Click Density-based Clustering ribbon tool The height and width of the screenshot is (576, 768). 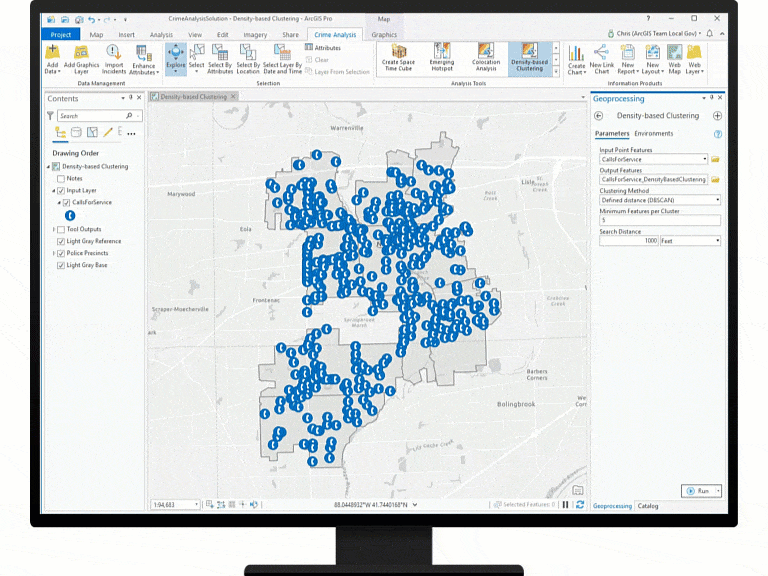point(529,58)
